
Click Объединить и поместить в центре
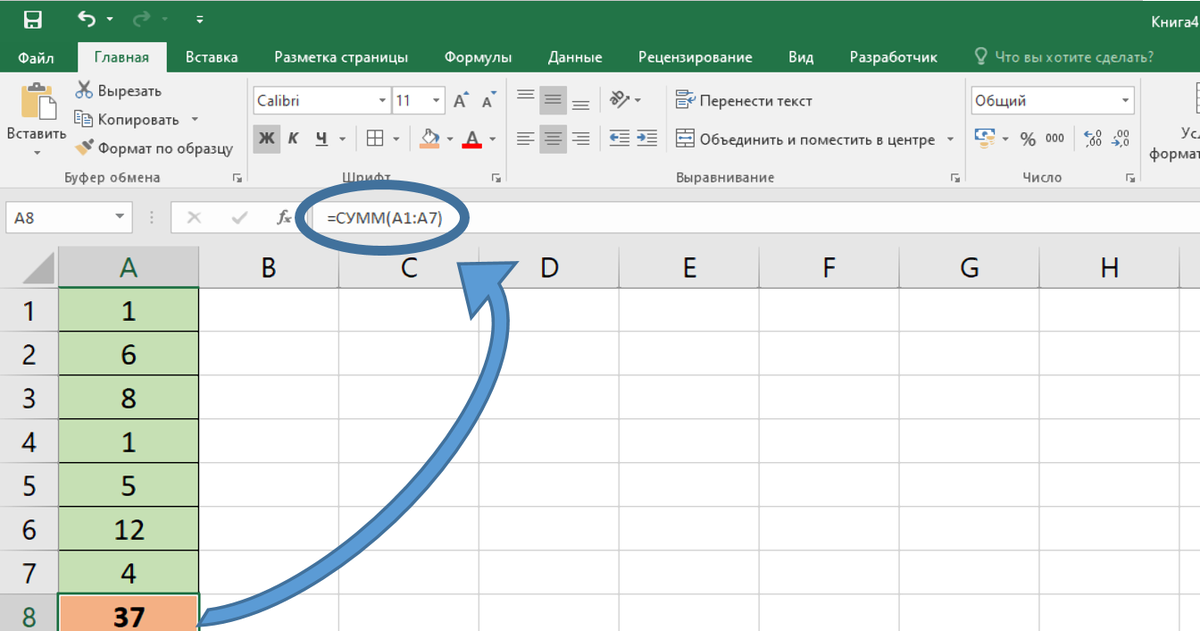tap(806, 139)
